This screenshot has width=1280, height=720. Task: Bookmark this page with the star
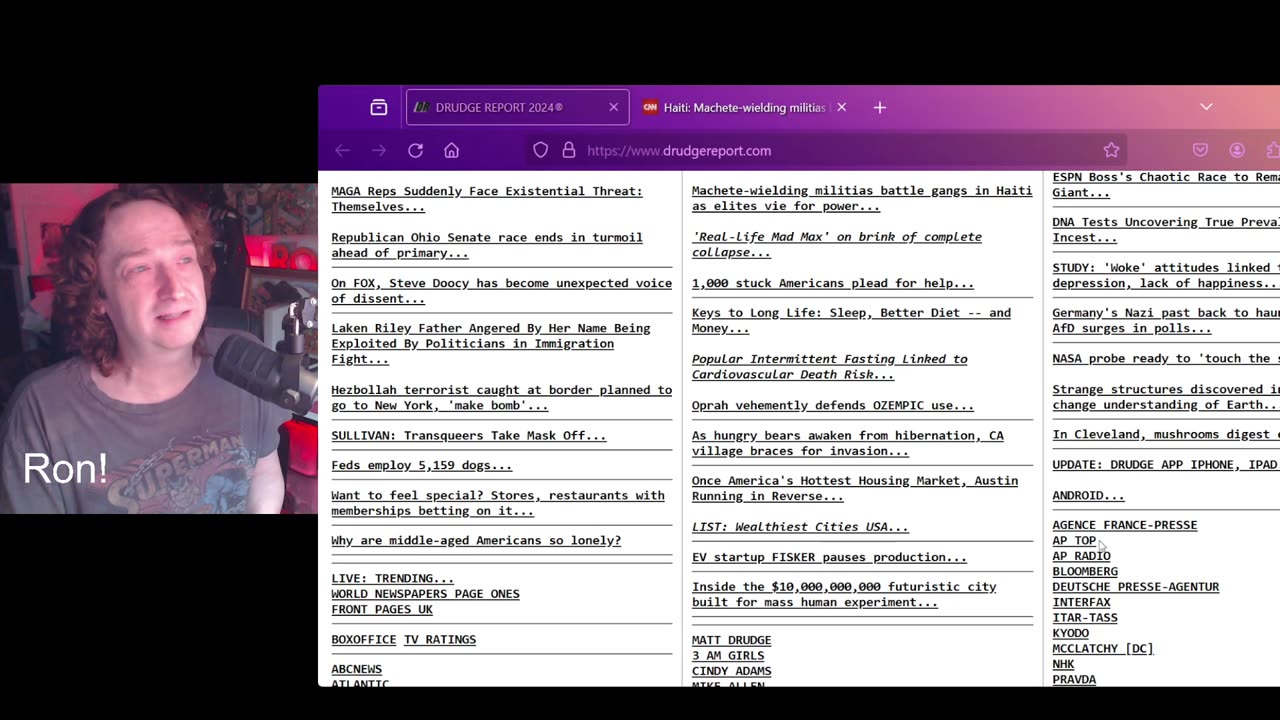click(x=1111, y=150)
